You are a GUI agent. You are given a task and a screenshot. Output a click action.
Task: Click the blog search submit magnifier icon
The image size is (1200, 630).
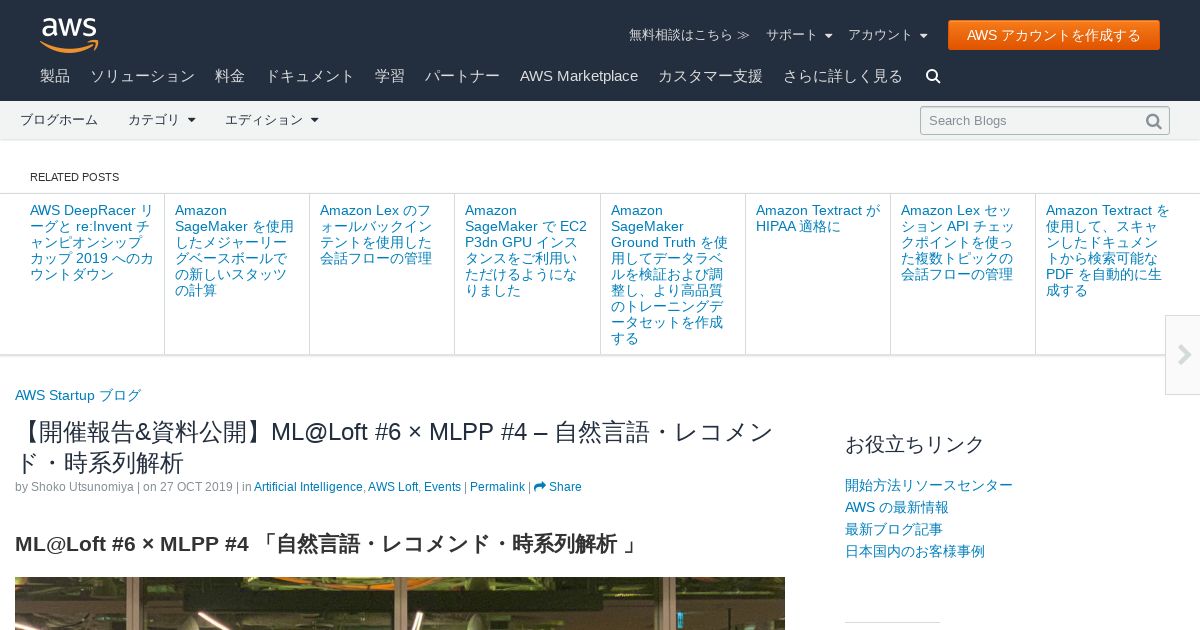point(1153,121)
